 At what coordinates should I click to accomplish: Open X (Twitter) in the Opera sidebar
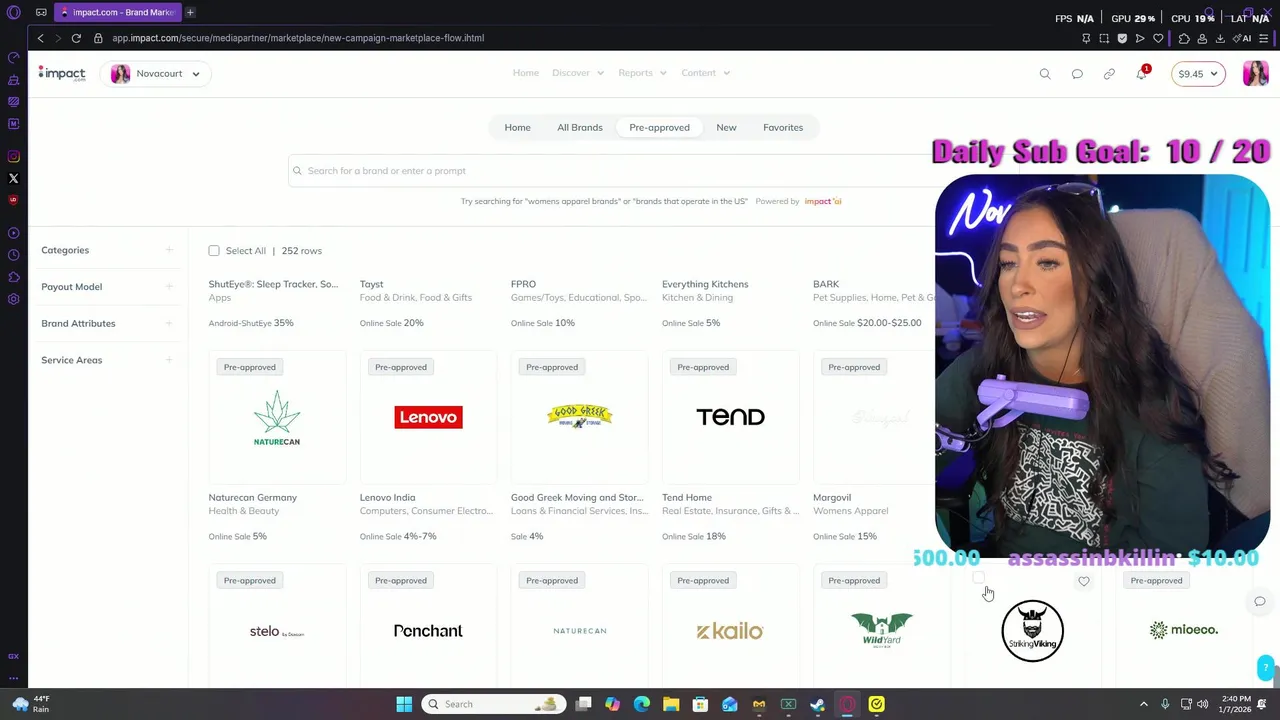click(13, 178)
